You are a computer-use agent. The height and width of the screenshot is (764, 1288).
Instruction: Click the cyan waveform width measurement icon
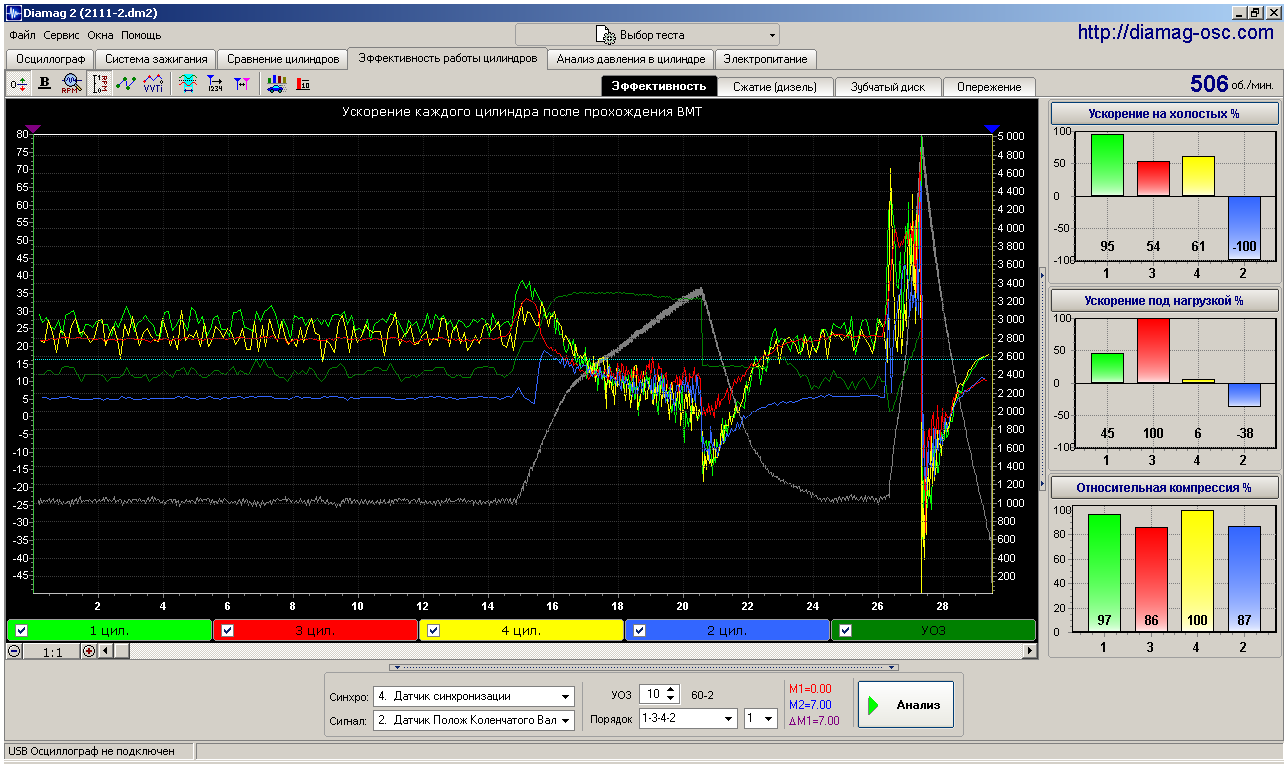tap(187, 84)
